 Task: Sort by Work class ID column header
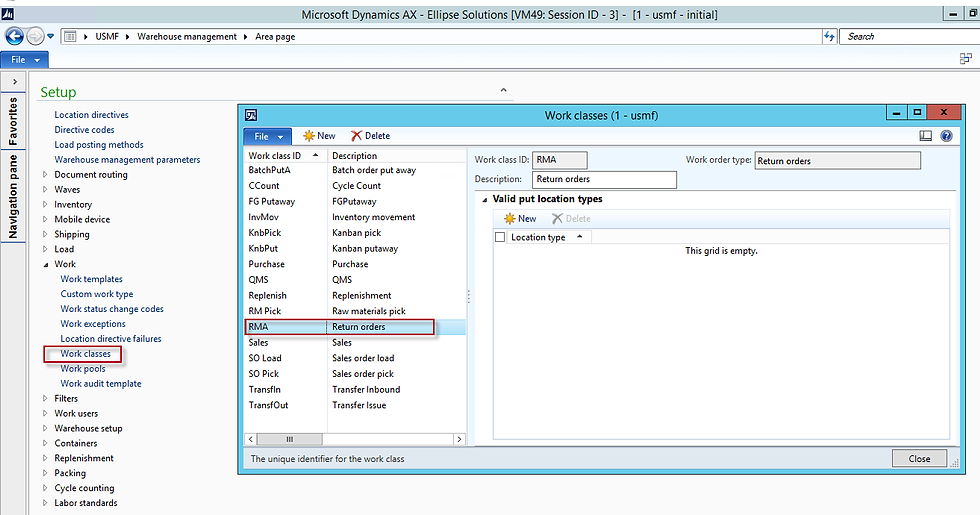tap(286, 156)
